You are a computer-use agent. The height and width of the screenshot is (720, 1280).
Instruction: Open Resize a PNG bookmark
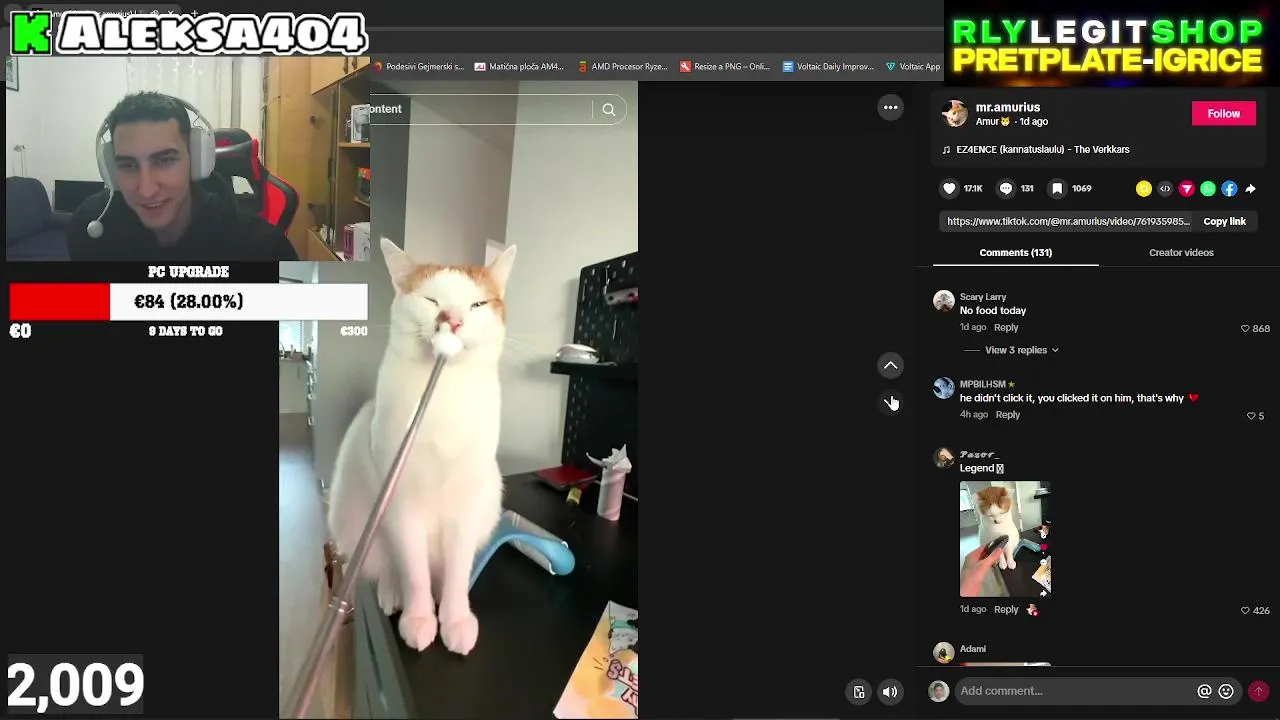pyautogui.click(x=725, y=67)
